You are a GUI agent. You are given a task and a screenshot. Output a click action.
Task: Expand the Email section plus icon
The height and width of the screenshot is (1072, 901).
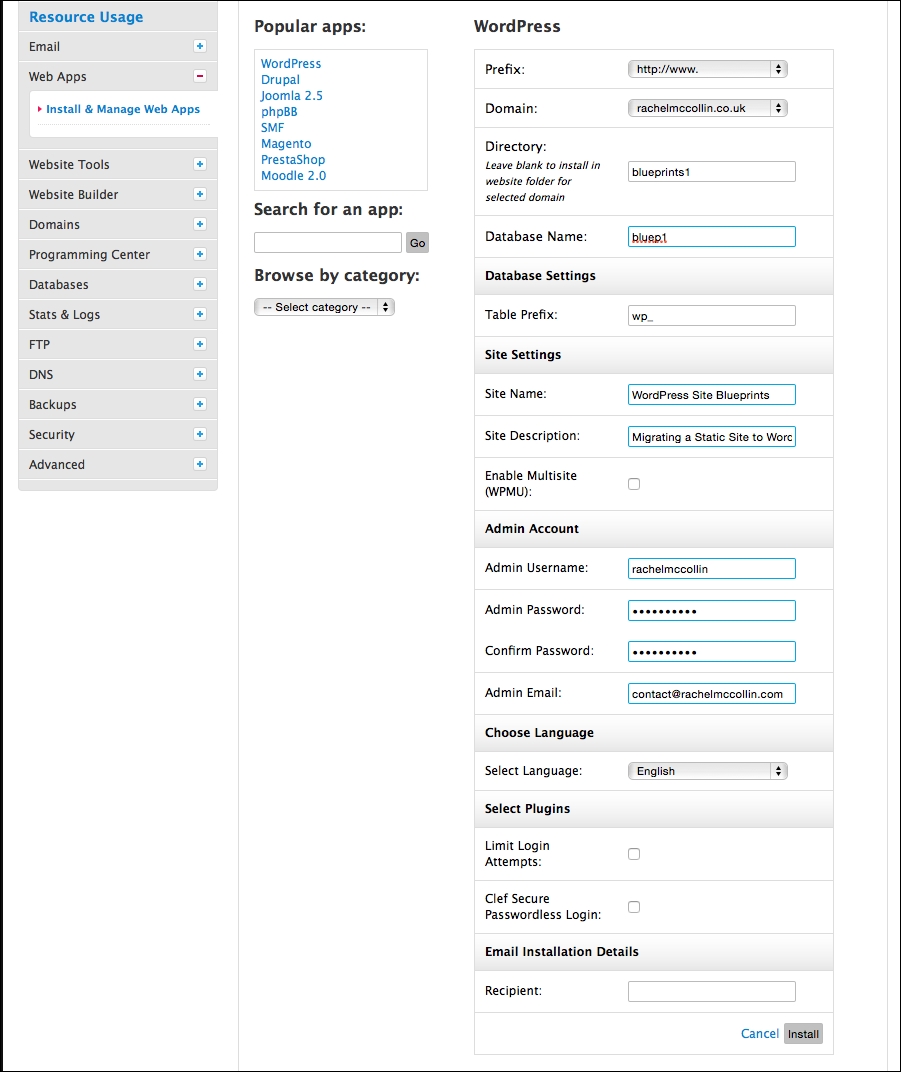tap(200, 46)
